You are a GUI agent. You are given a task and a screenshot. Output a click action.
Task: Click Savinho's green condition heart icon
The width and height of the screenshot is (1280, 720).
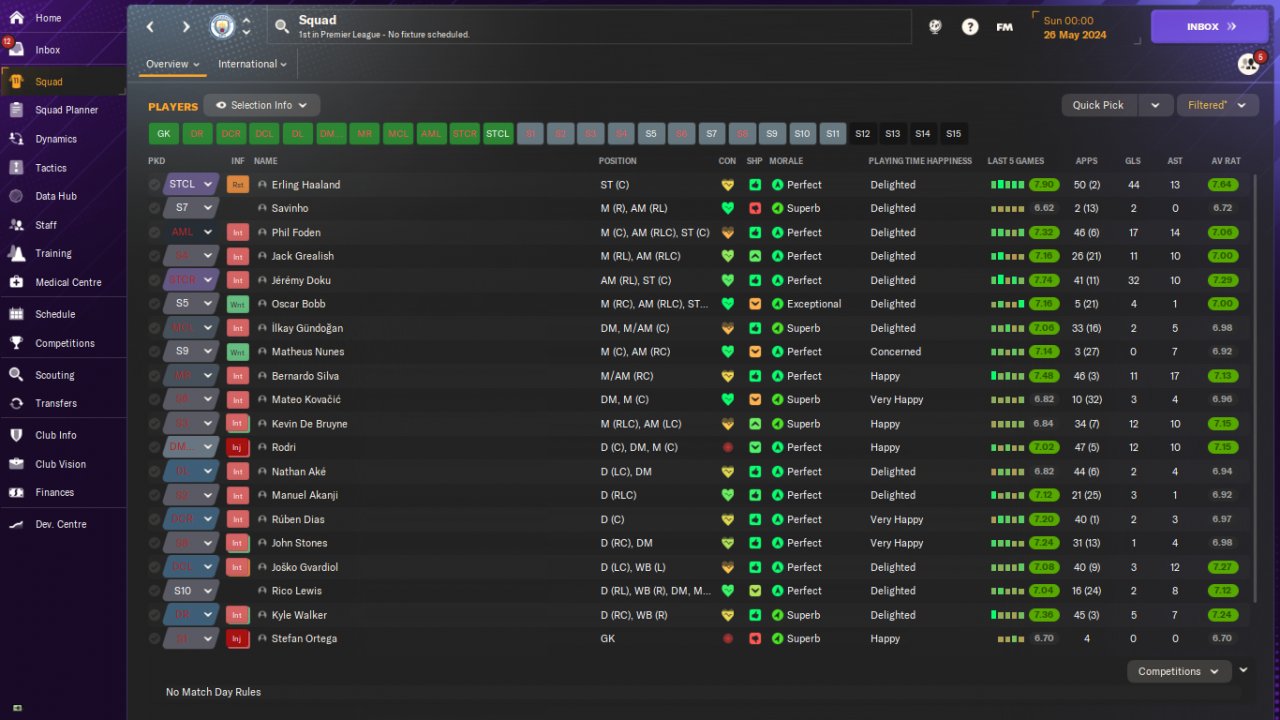727,209
